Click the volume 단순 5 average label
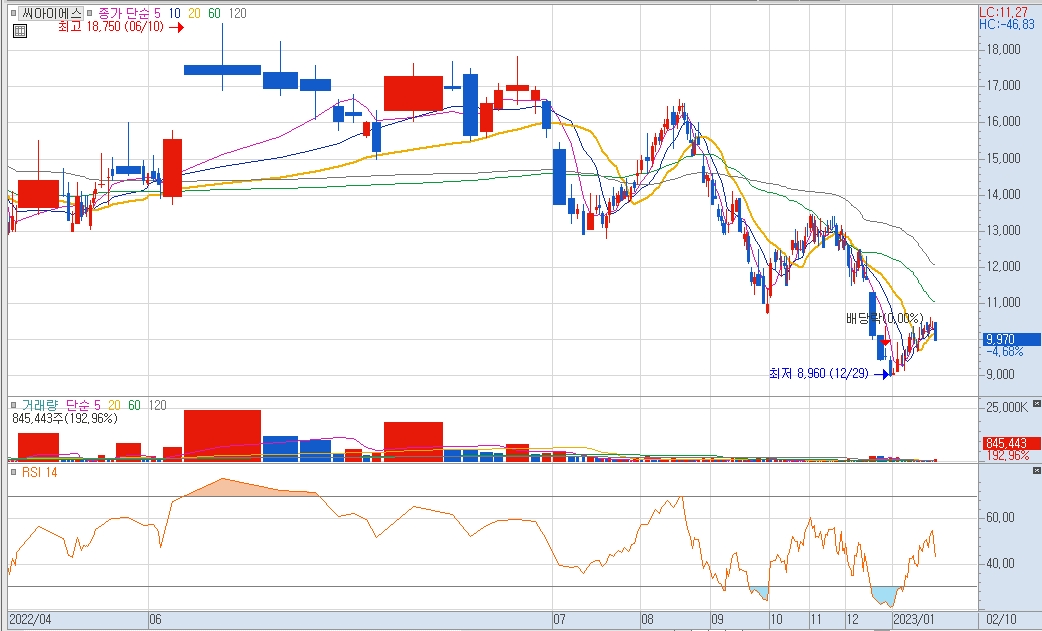This screenshot has width=1042, height=631. [x=83, y=405]
